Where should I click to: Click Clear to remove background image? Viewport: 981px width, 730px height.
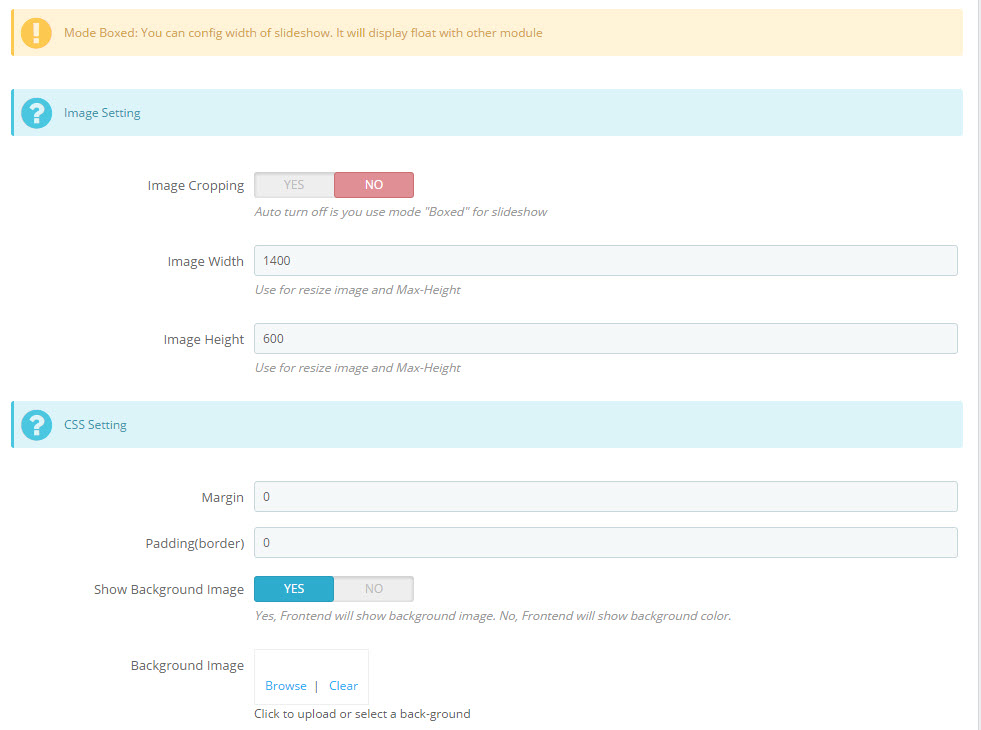click(343, 686)
